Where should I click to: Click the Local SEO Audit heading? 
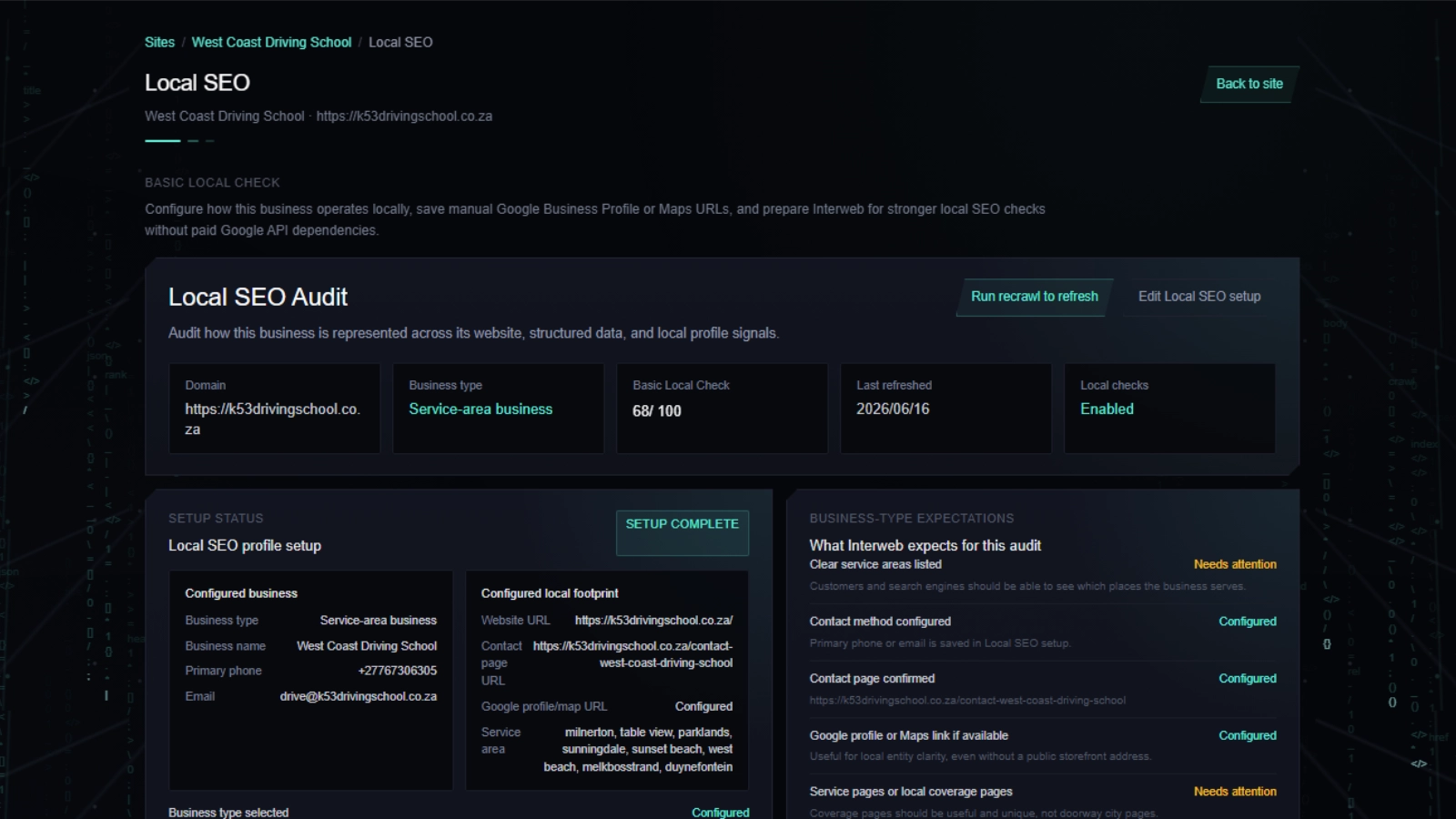tap(258, 297)
